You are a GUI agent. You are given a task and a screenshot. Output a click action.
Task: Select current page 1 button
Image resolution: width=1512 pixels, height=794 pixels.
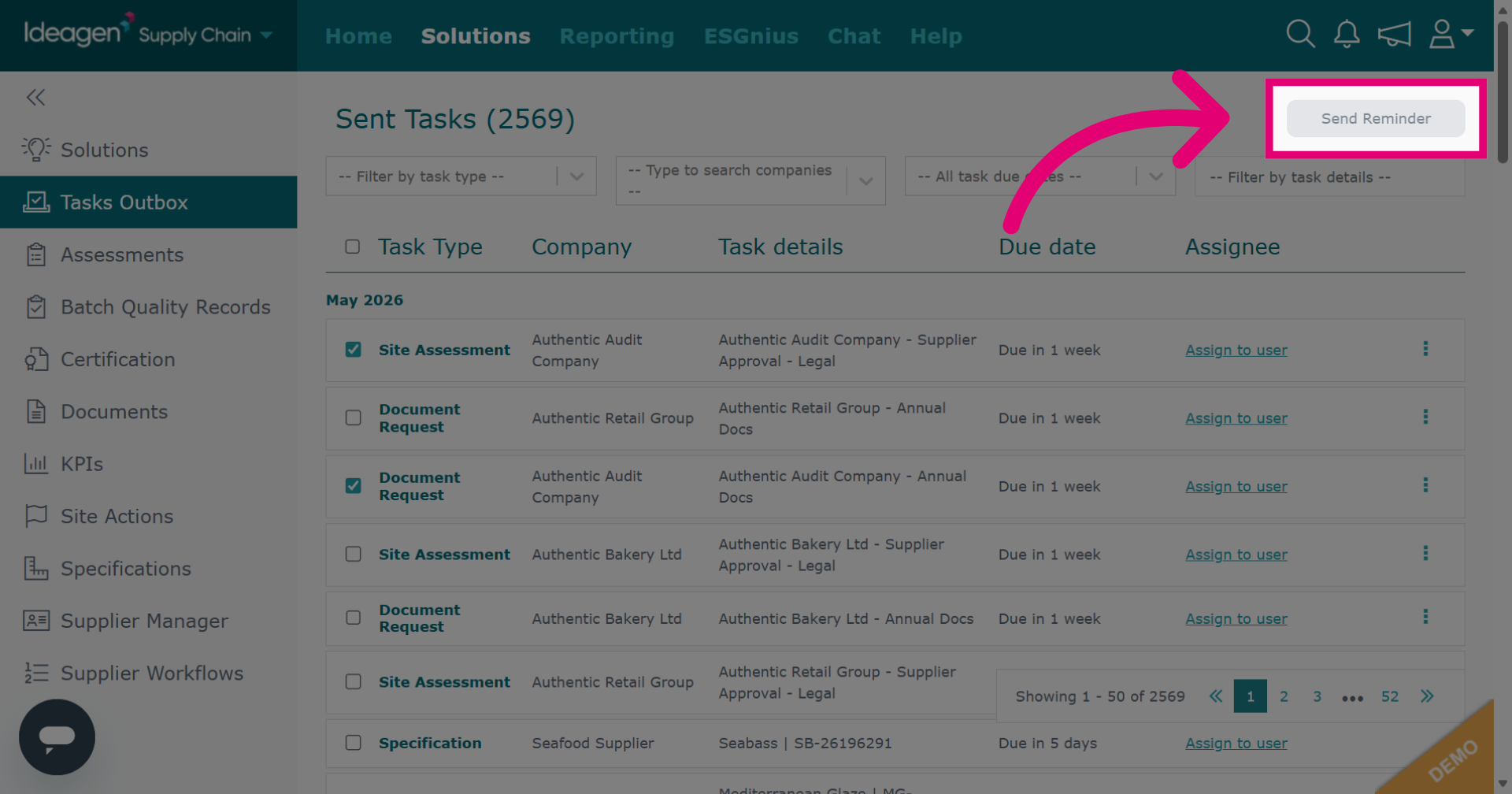click(x=1250, y=696)
